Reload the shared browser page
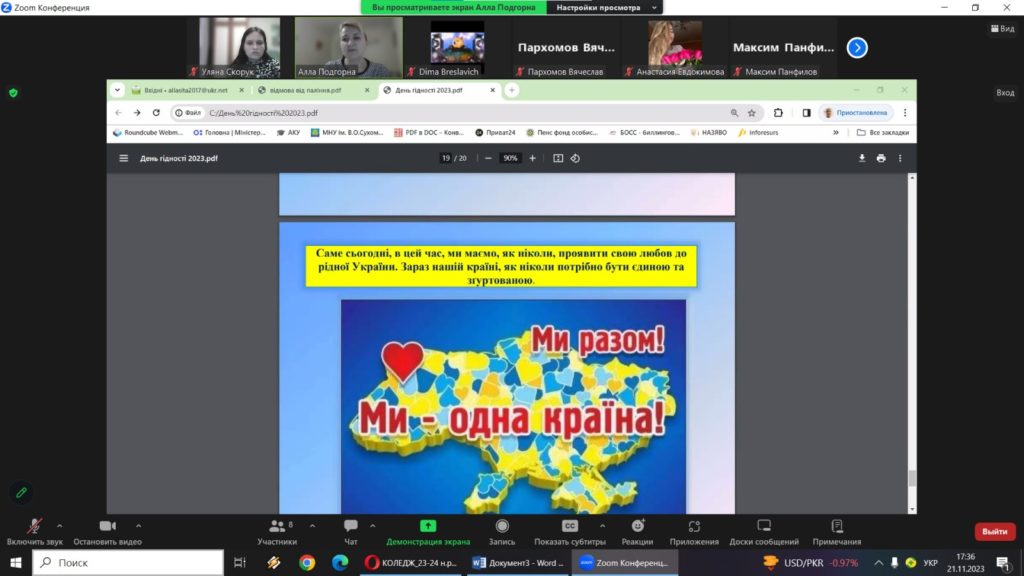Image resolution: width=1024 pixels, height=576 pixels. (x=156, y=112)
